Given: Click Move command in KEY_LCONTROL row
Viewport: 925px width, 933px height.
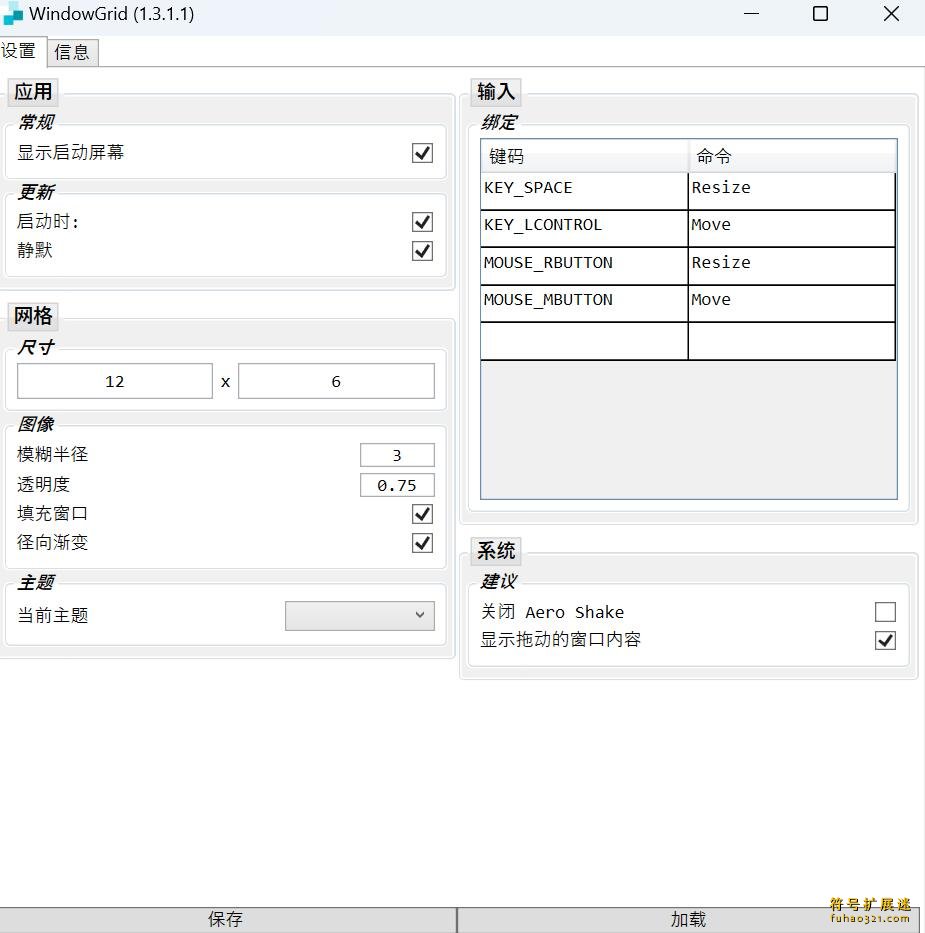Looking at the screenshot, I should 792,228.
